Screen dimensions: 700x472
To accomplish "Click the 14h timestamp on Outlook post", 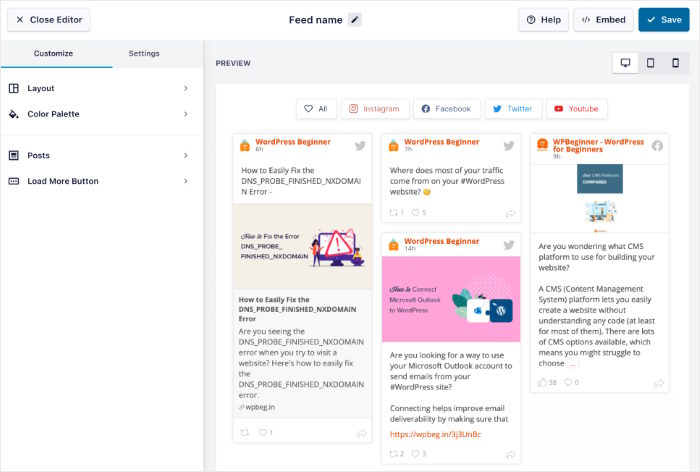I will 410,248.
